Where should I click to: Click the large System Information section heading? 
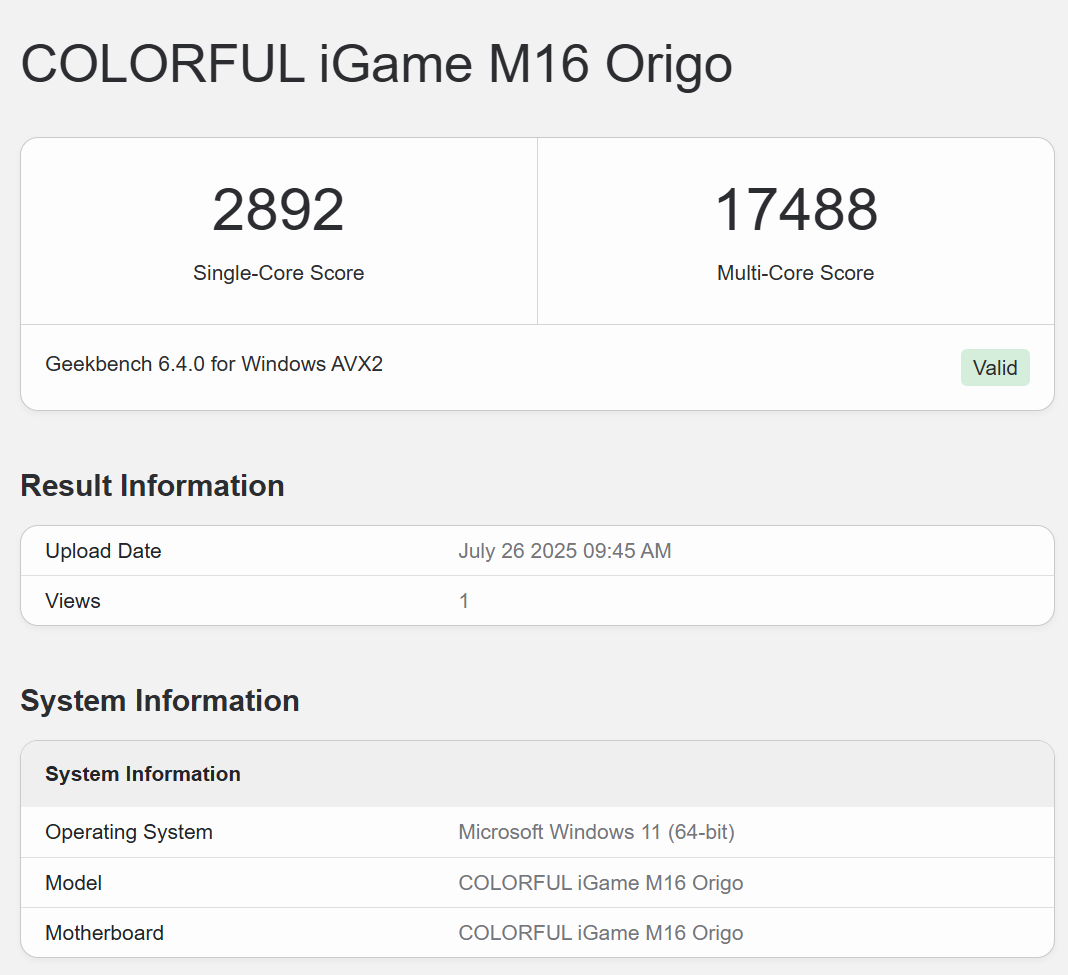(160, 701)
